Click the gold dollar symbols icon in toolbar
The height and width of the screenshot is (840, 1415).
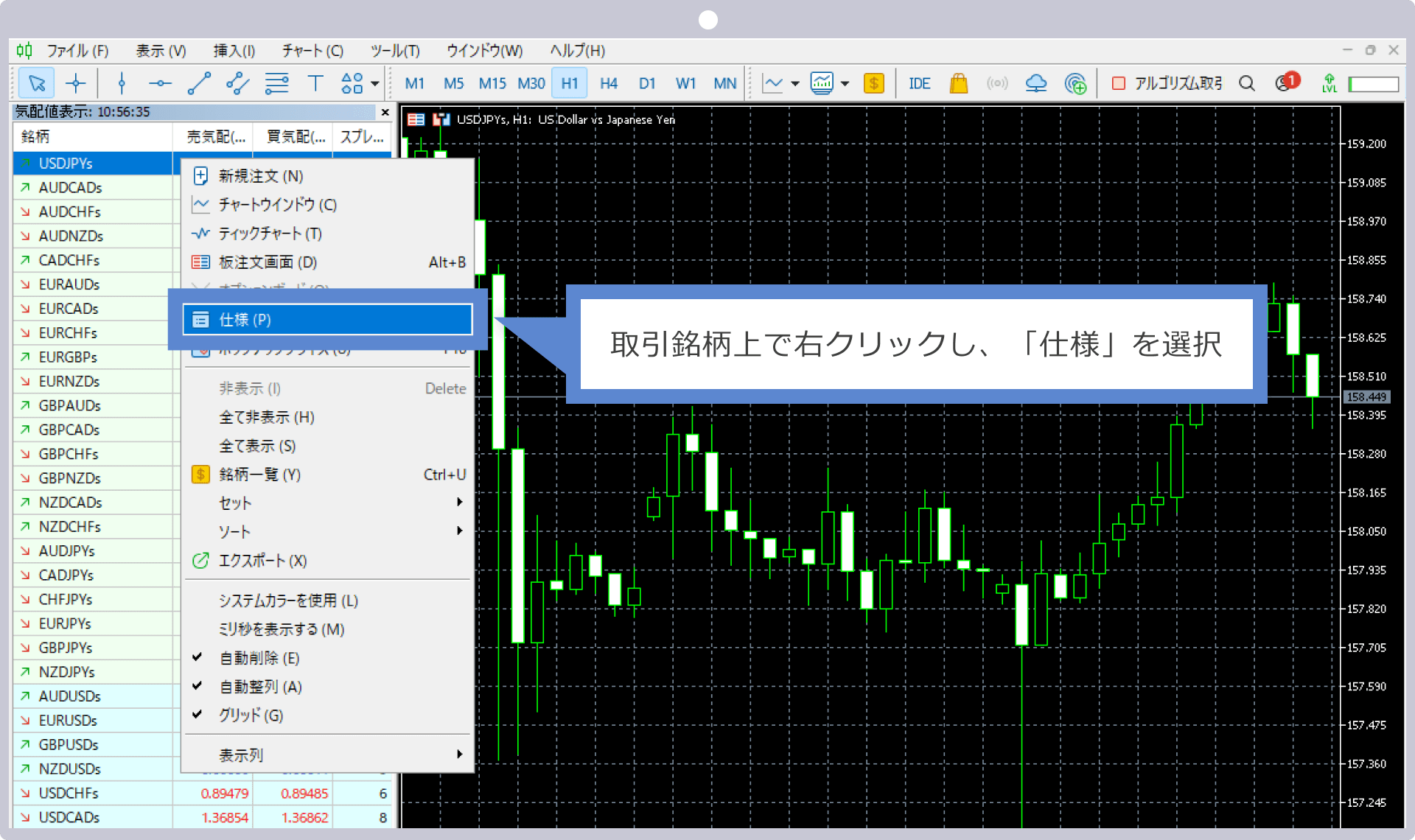873,83
